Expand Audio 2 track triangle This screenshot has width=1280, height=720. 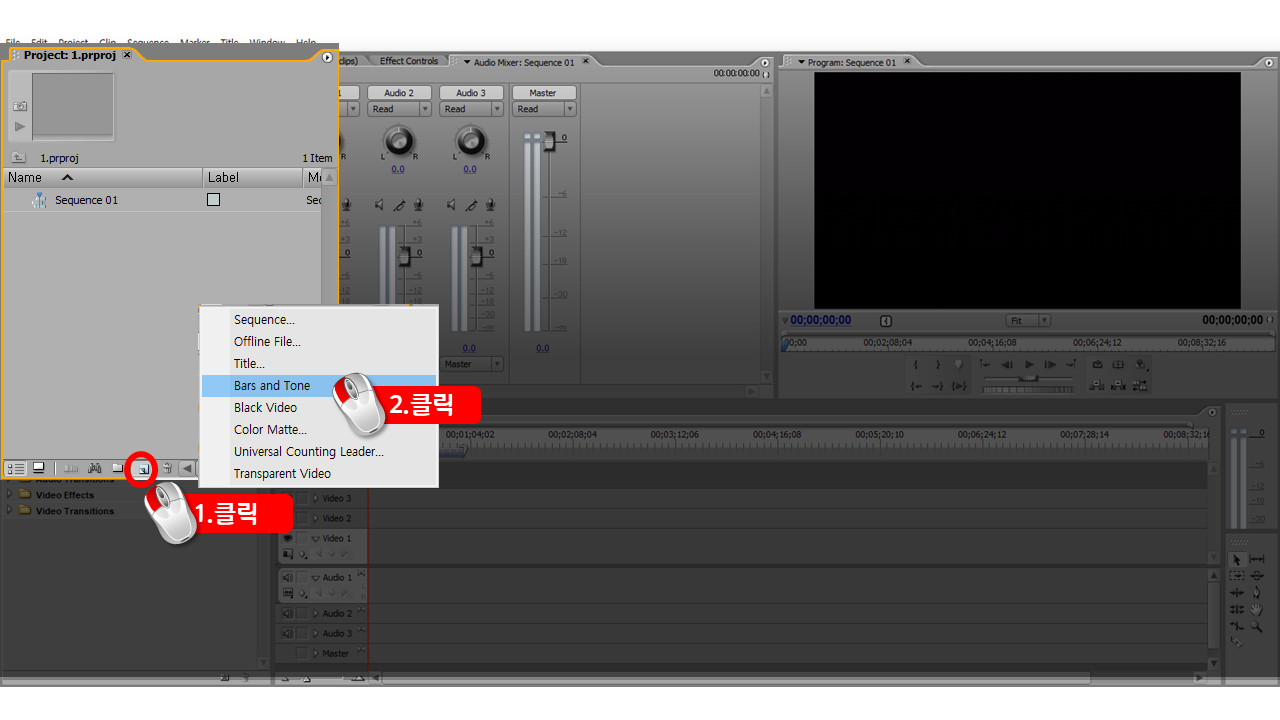(315, 614)
